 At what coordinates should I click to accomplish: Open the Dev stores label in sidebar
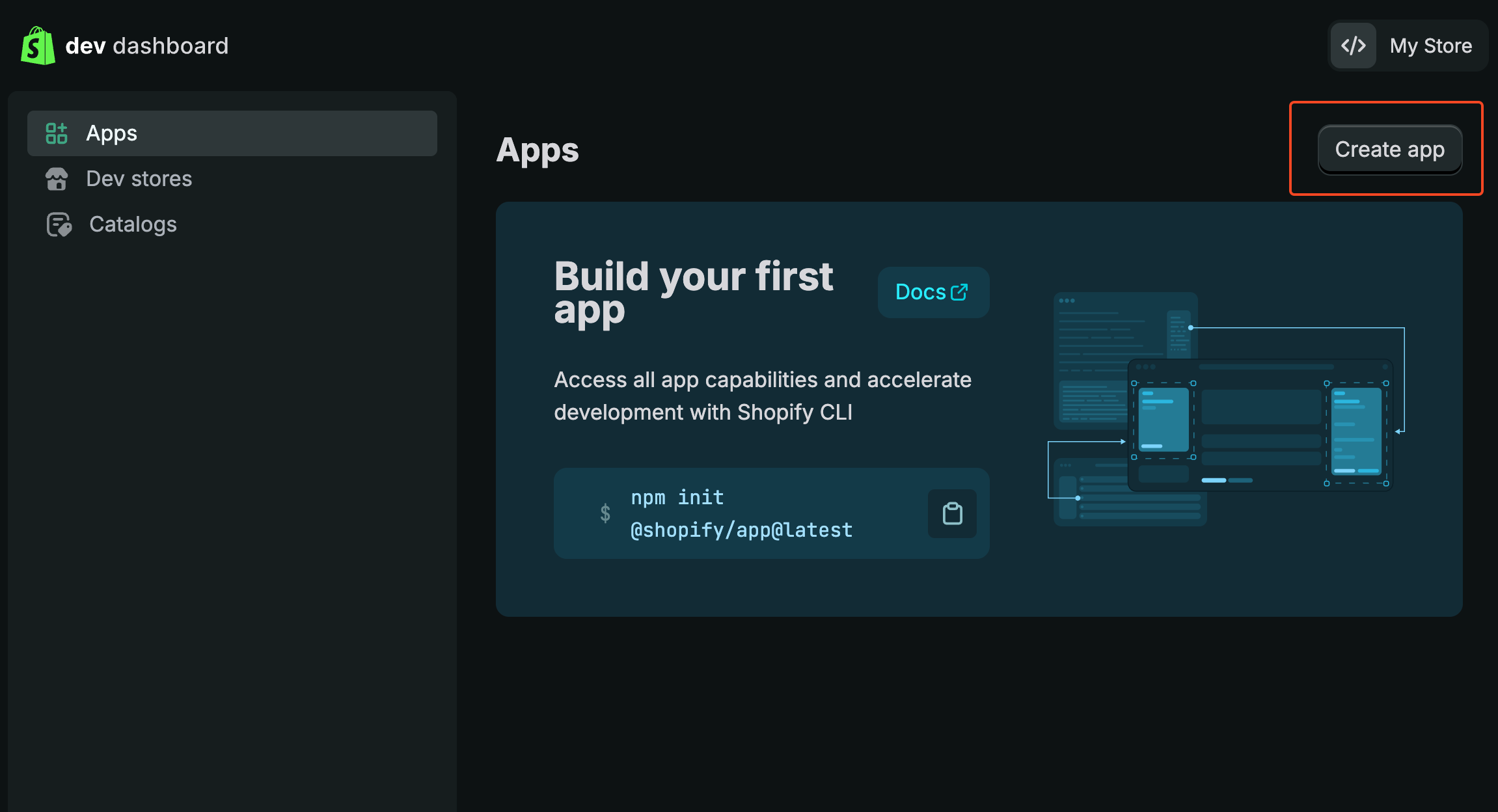[139, 179]
